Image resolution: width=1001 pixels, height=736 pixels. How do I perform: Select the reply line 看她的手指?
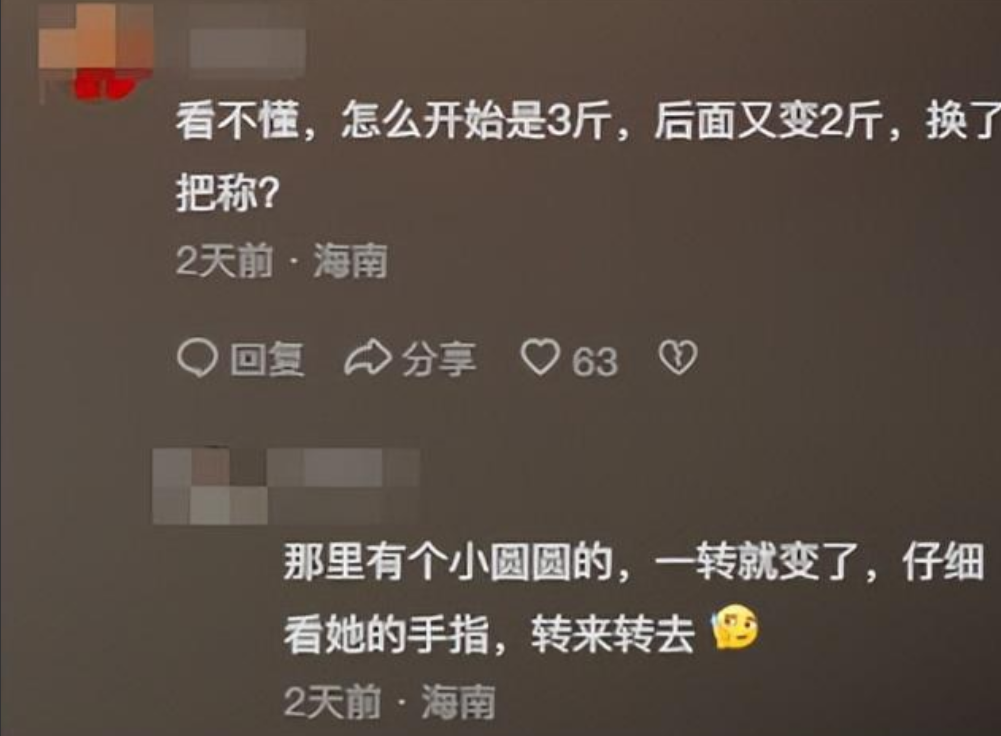coord(489,635)
